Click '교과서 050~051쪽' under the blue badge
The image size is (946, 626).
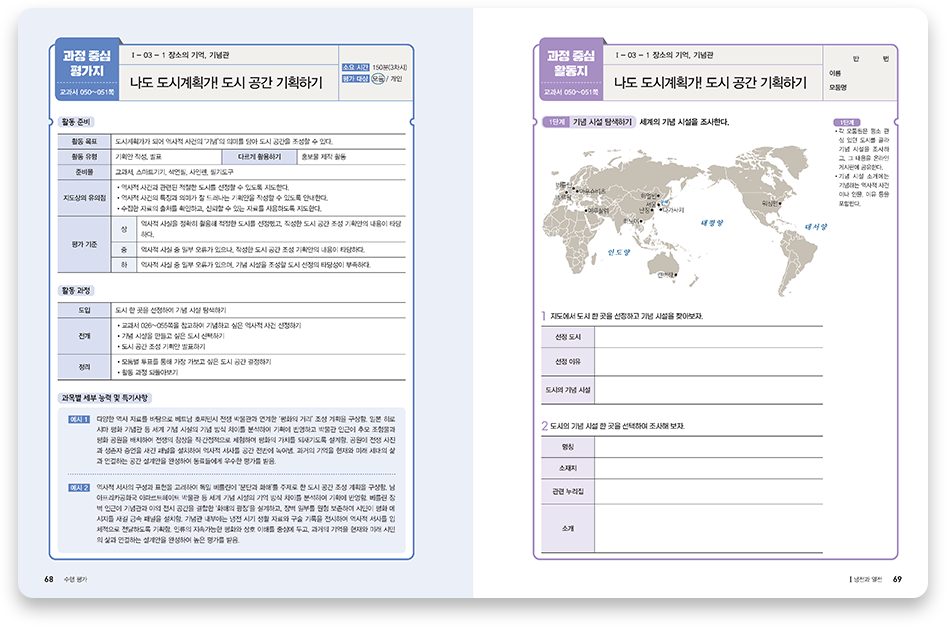(x=87, y=92)
